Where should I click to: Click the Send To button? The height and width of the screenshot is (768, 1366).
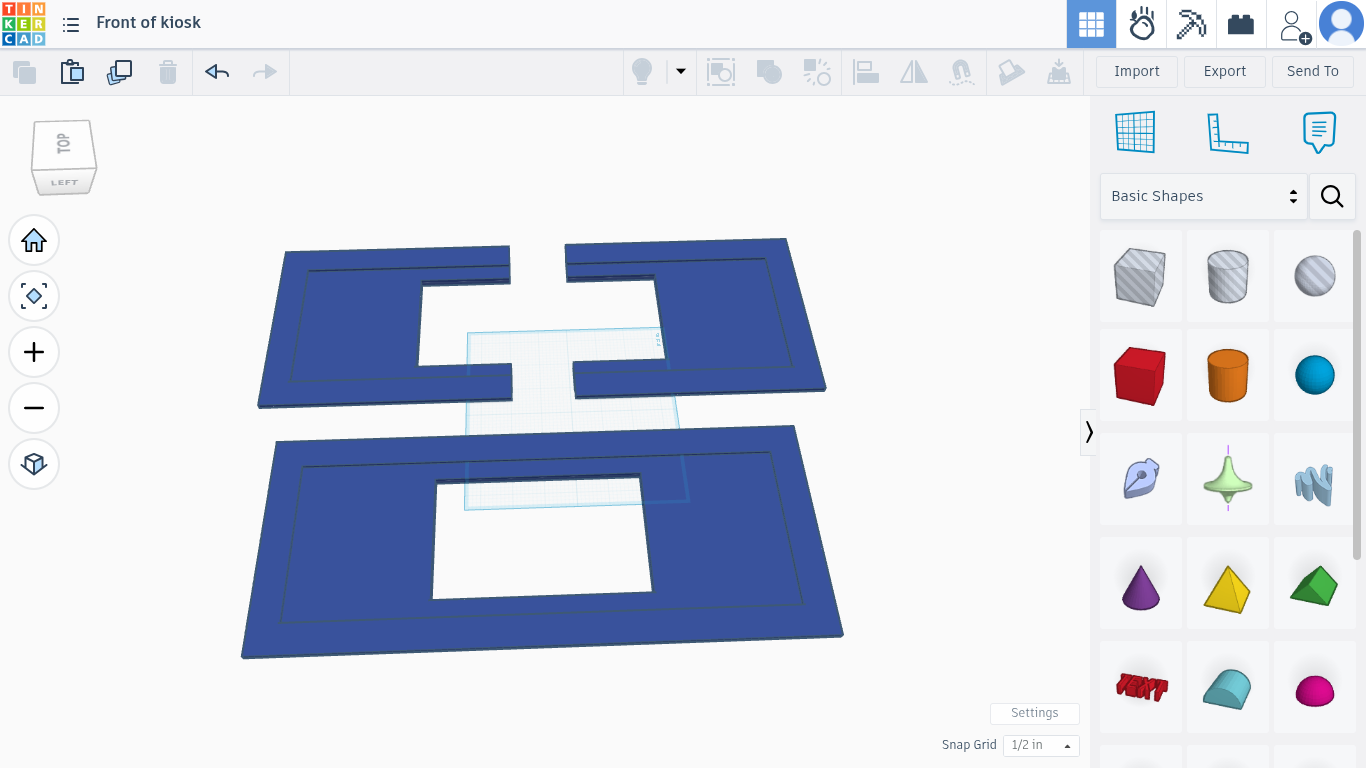tap(1313, 71)
